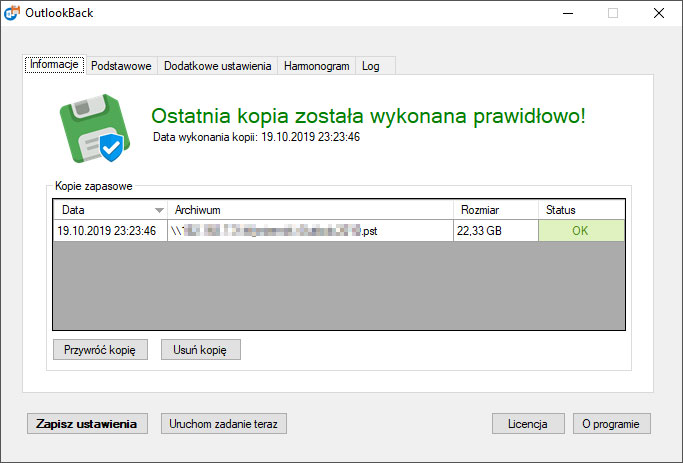The height and width of the screenshot is (463, 683).
Task: Switch to the Harmonogram tab
Action: pyautogui.click(x=317, y=66)
